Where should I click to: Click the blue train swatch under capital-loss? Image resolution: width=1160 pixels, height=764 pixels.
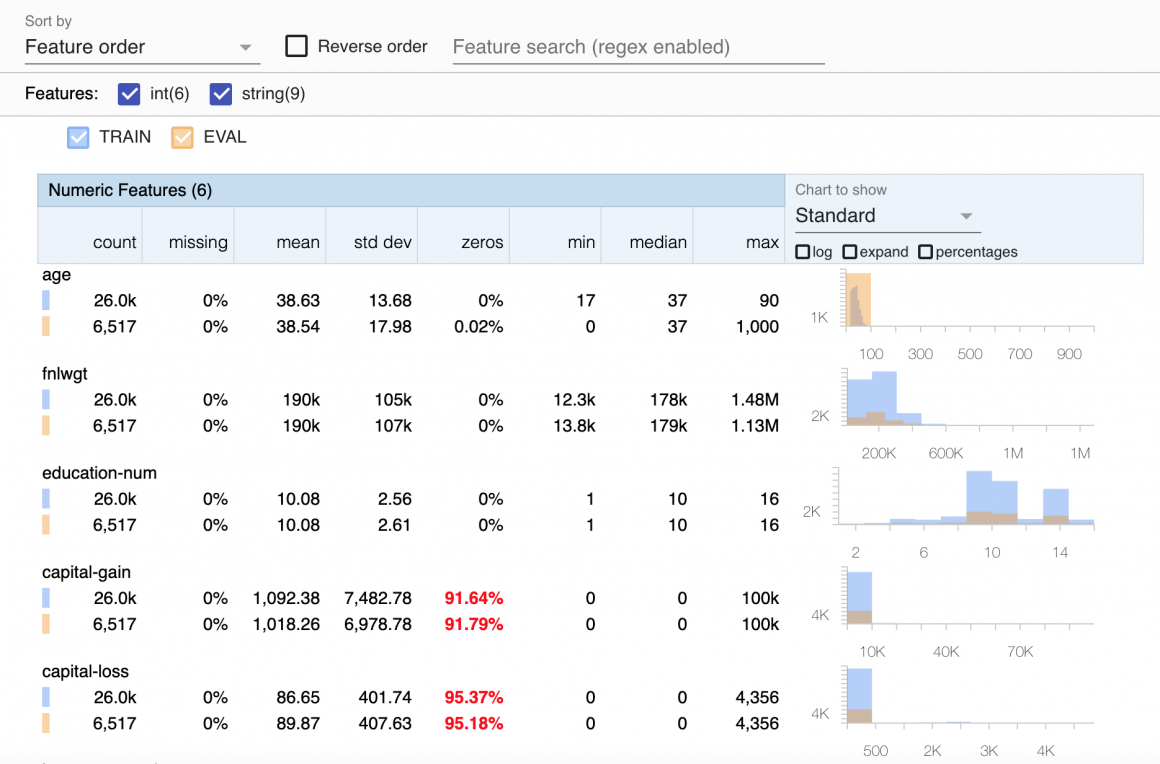point(46,697)
